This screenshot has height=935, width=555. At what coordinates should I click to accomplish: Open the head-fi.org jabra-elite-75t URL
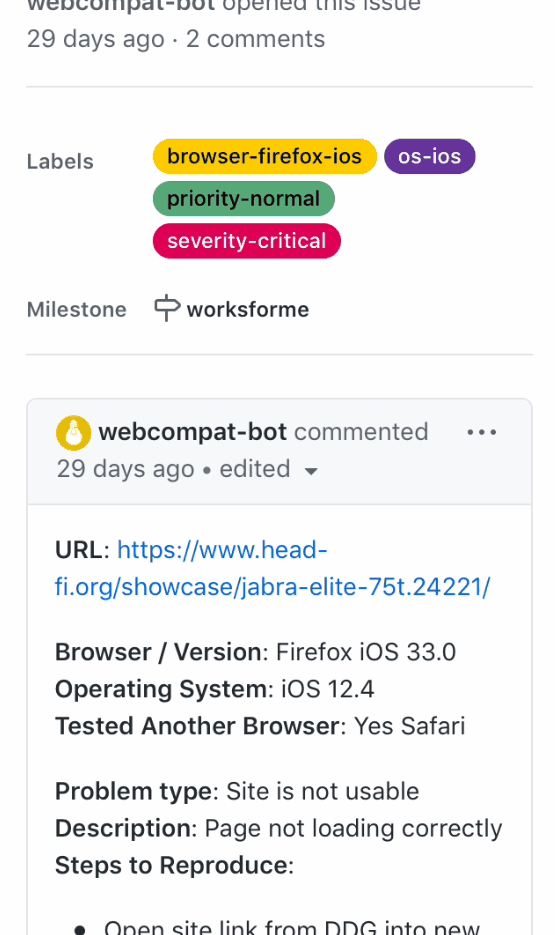click(x=272, y=568)
